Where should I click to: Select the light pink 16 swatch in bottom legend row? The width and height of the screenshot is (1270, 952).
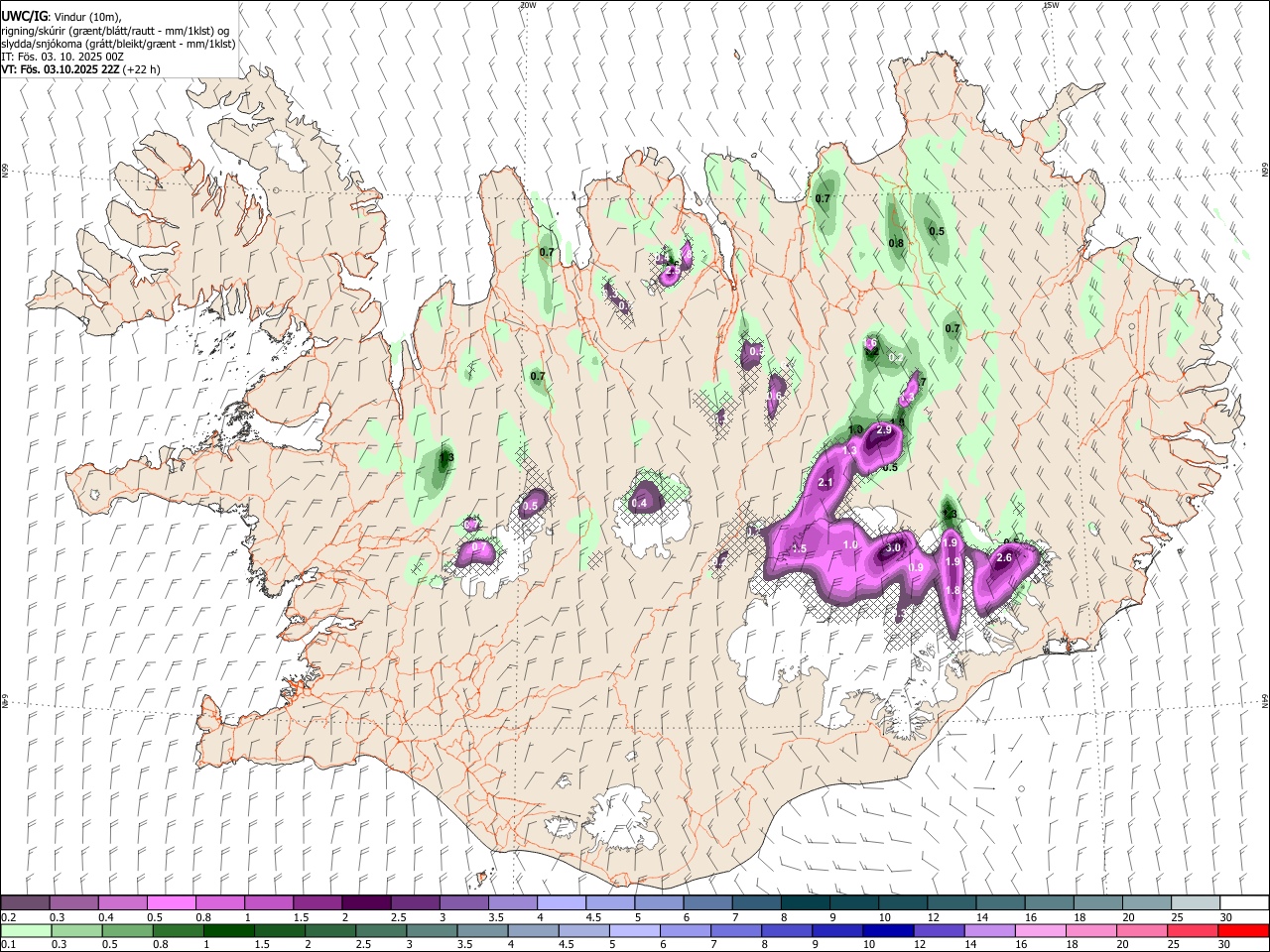[1041, 930]
